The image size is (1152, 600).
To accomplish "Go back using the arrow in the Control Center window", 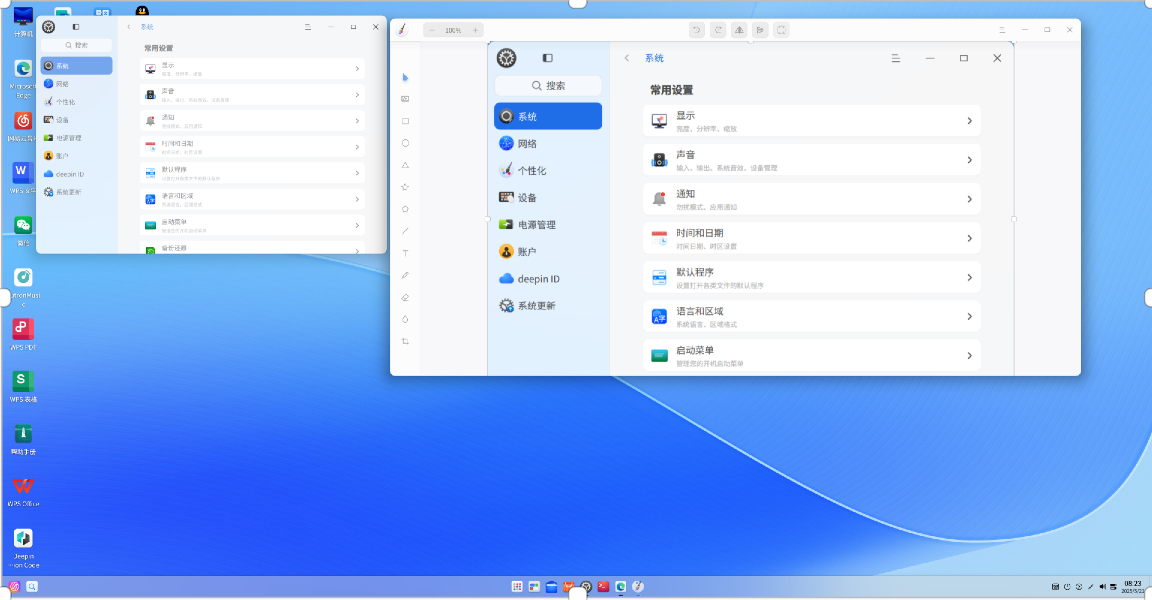I will 129,27.
